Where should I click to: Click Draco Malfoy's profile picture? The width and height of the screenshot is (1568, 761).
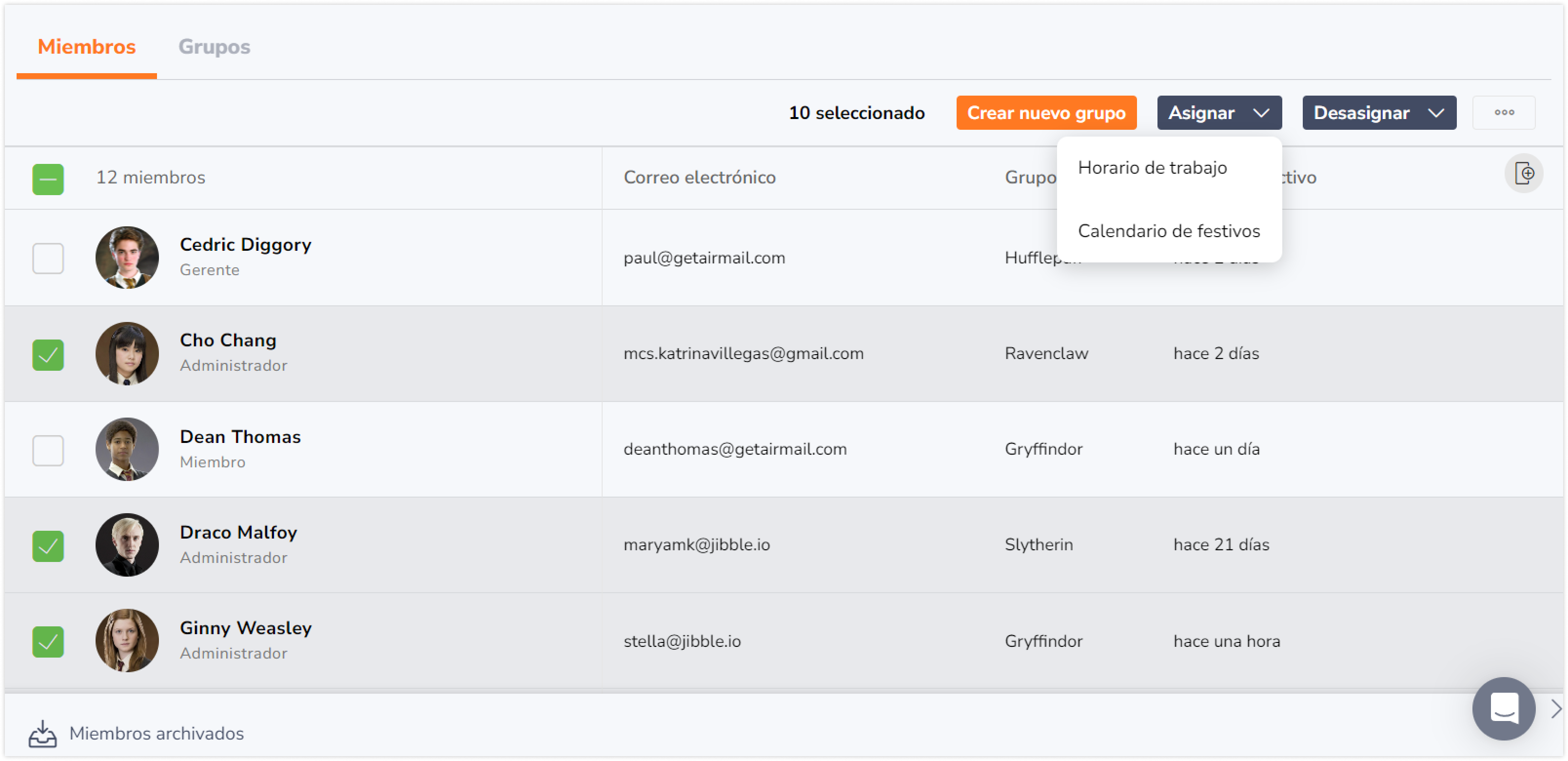pyautogui.click(x=127, y=545)
